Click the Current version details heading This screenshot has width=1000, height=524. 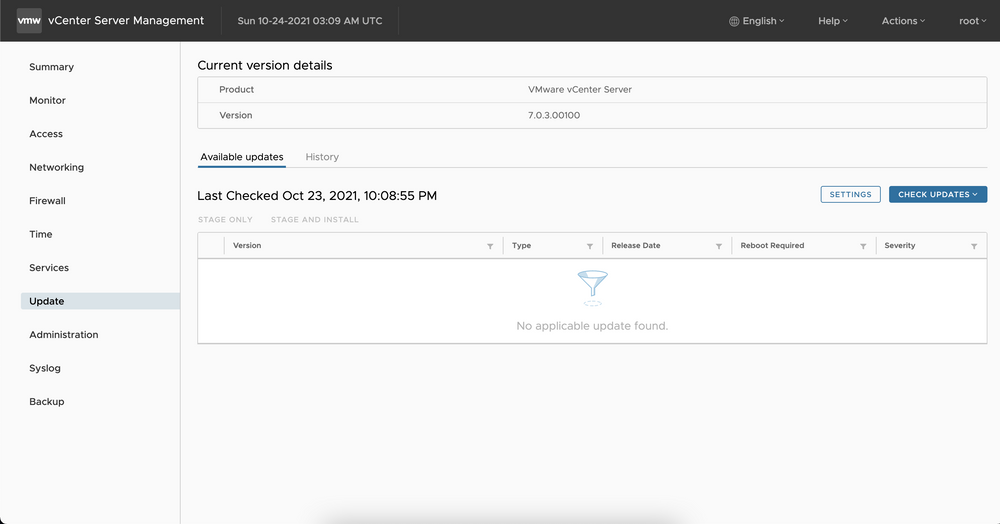tap(265, 66)
